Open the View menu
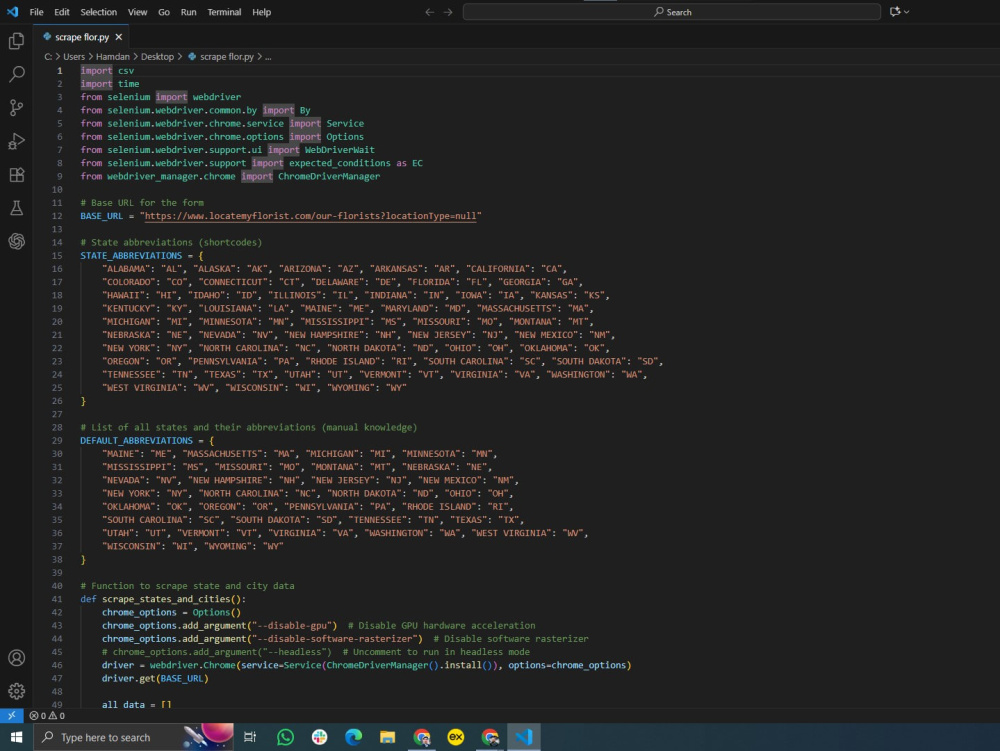Viewport: 1000px width, 751px height. click(137, 12)
